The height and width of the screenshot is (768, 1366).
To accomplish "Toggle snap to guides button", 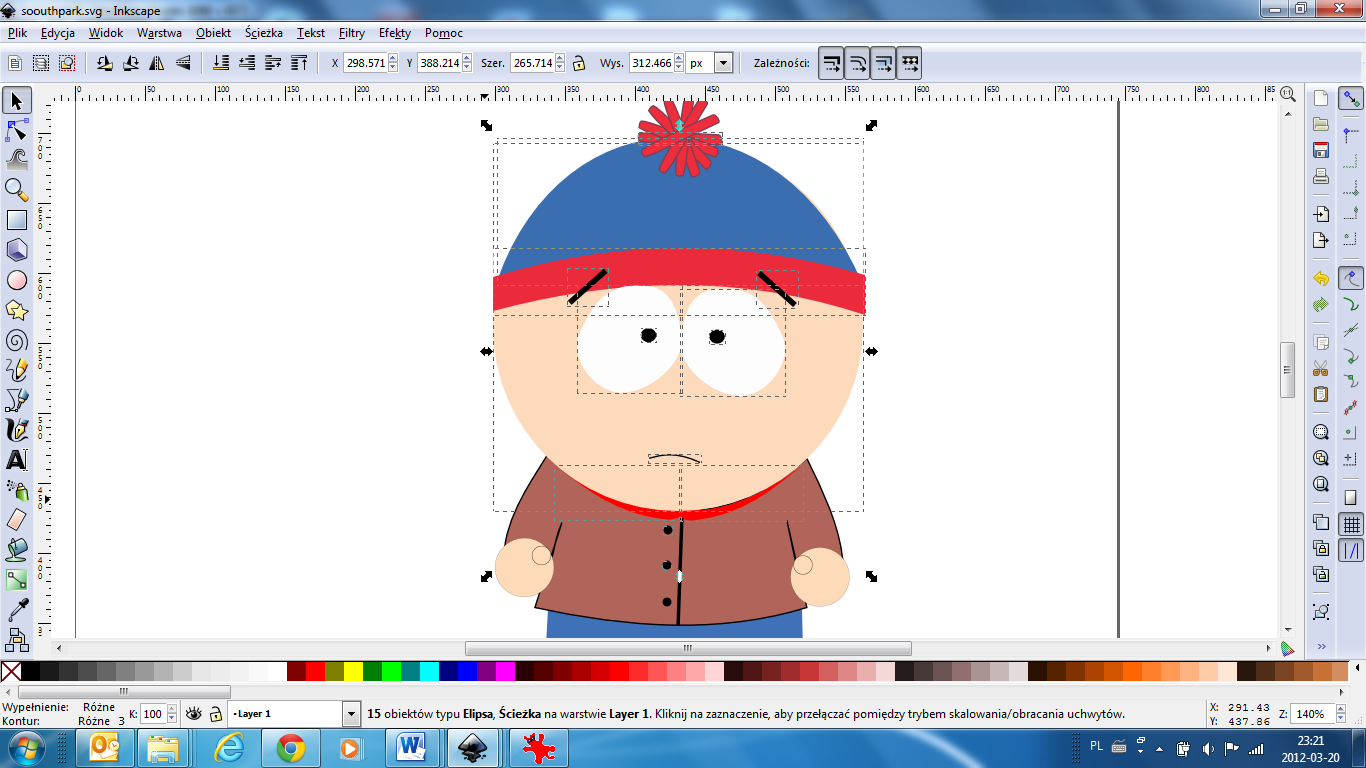I will pyautogui.click(x=1351, y=550).
